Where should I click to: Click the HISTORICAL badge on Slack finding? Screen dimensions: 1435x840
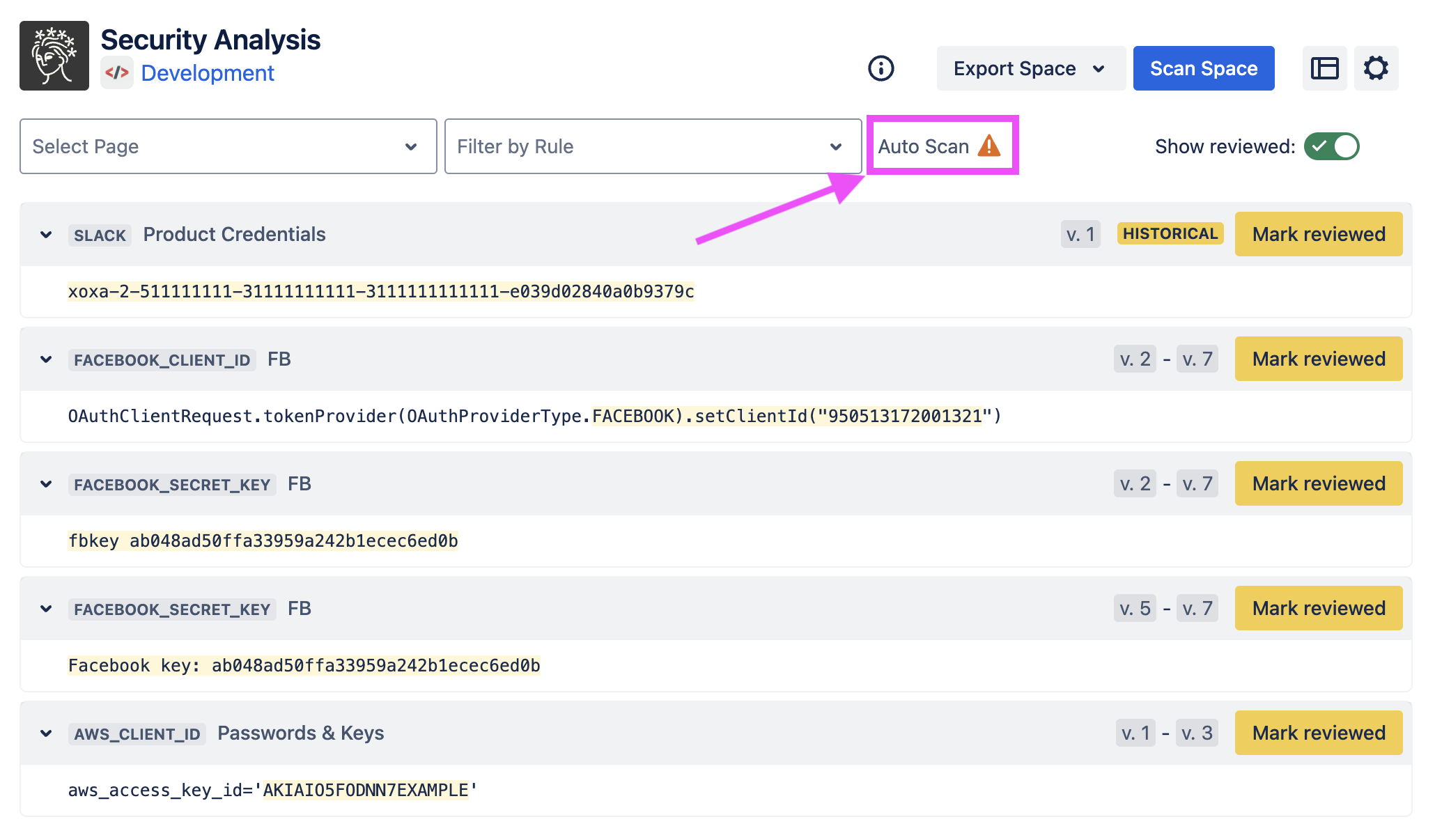[1170, 234]
